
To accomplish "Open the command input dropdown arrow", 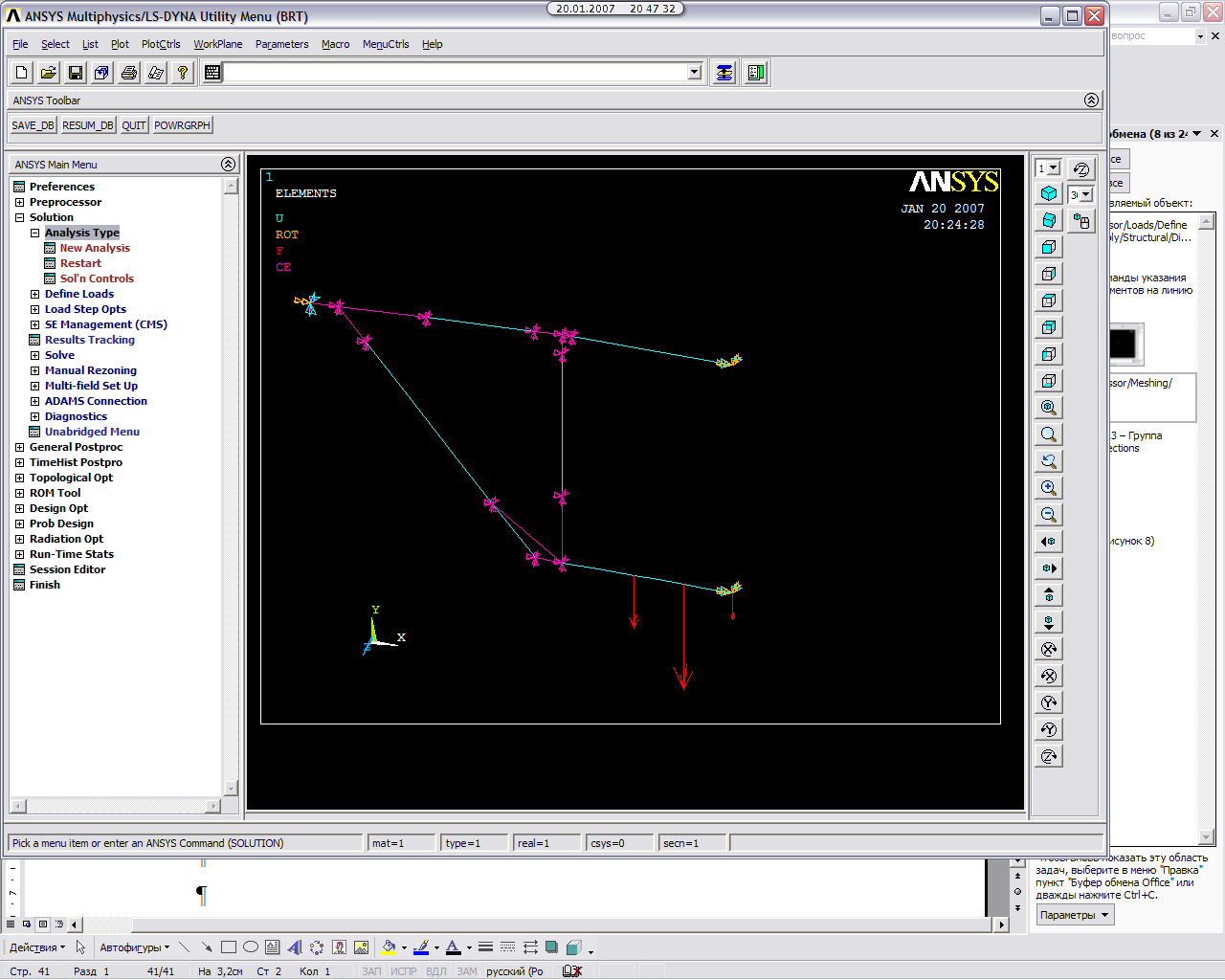I will point(695,73).
